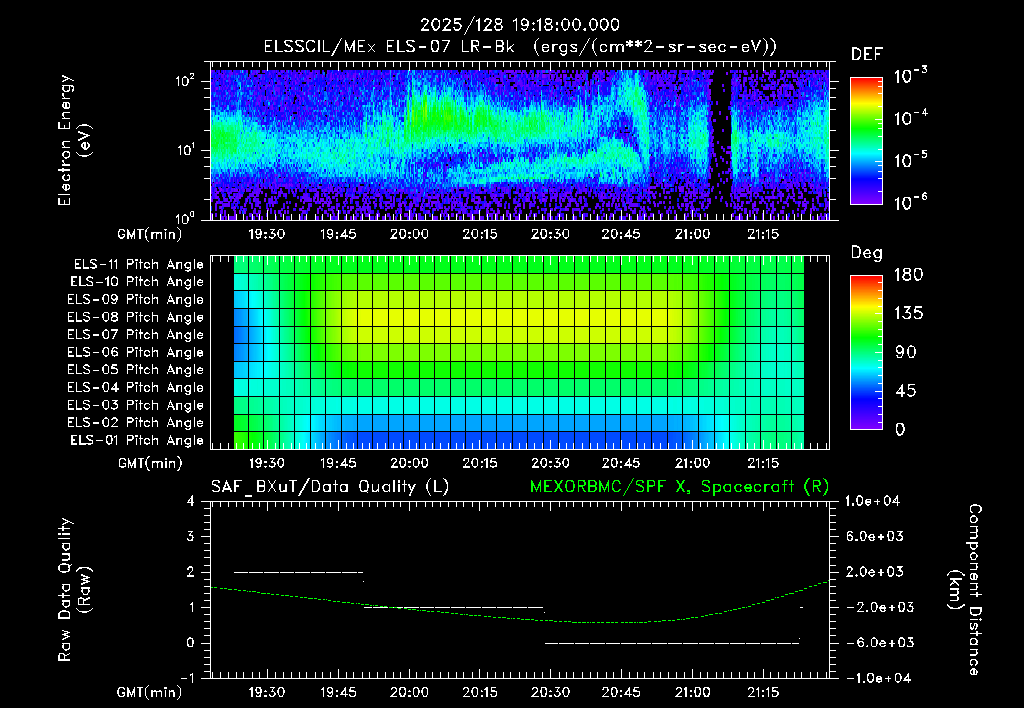Viewport: 1024px width, 708px height.
Task: Click the ELS-06 Pitch Angle row label
Action: (x=136, y=353)
